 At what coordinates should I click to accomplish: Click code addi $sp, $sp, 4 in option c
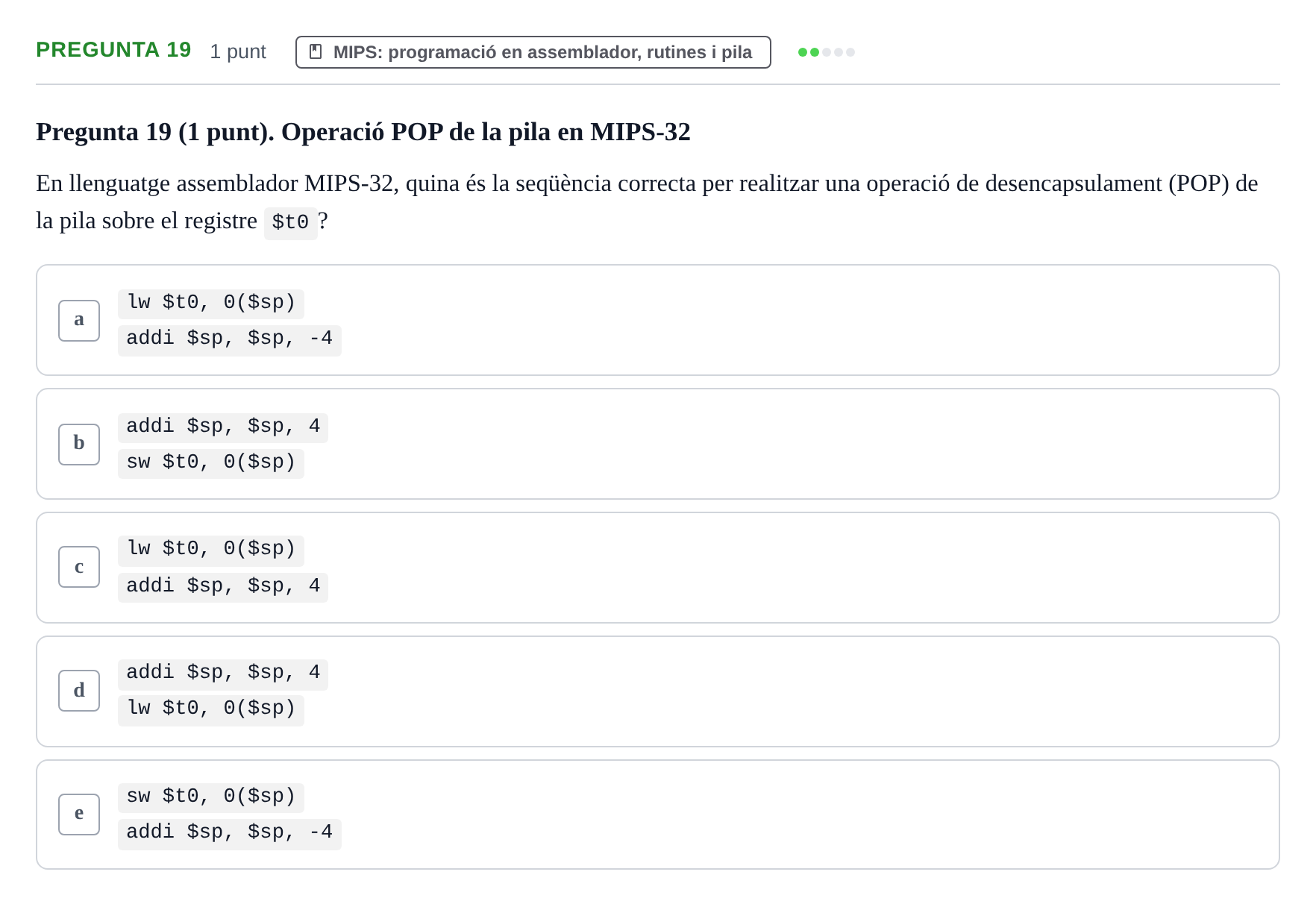(223, 587)
